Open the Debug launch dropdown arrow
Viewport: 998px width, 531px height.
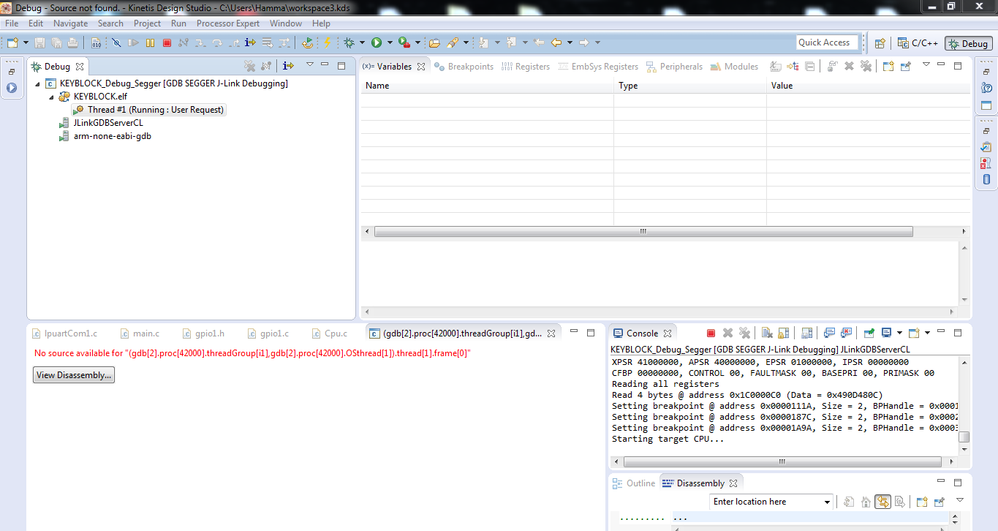click(x=362, y=43)
